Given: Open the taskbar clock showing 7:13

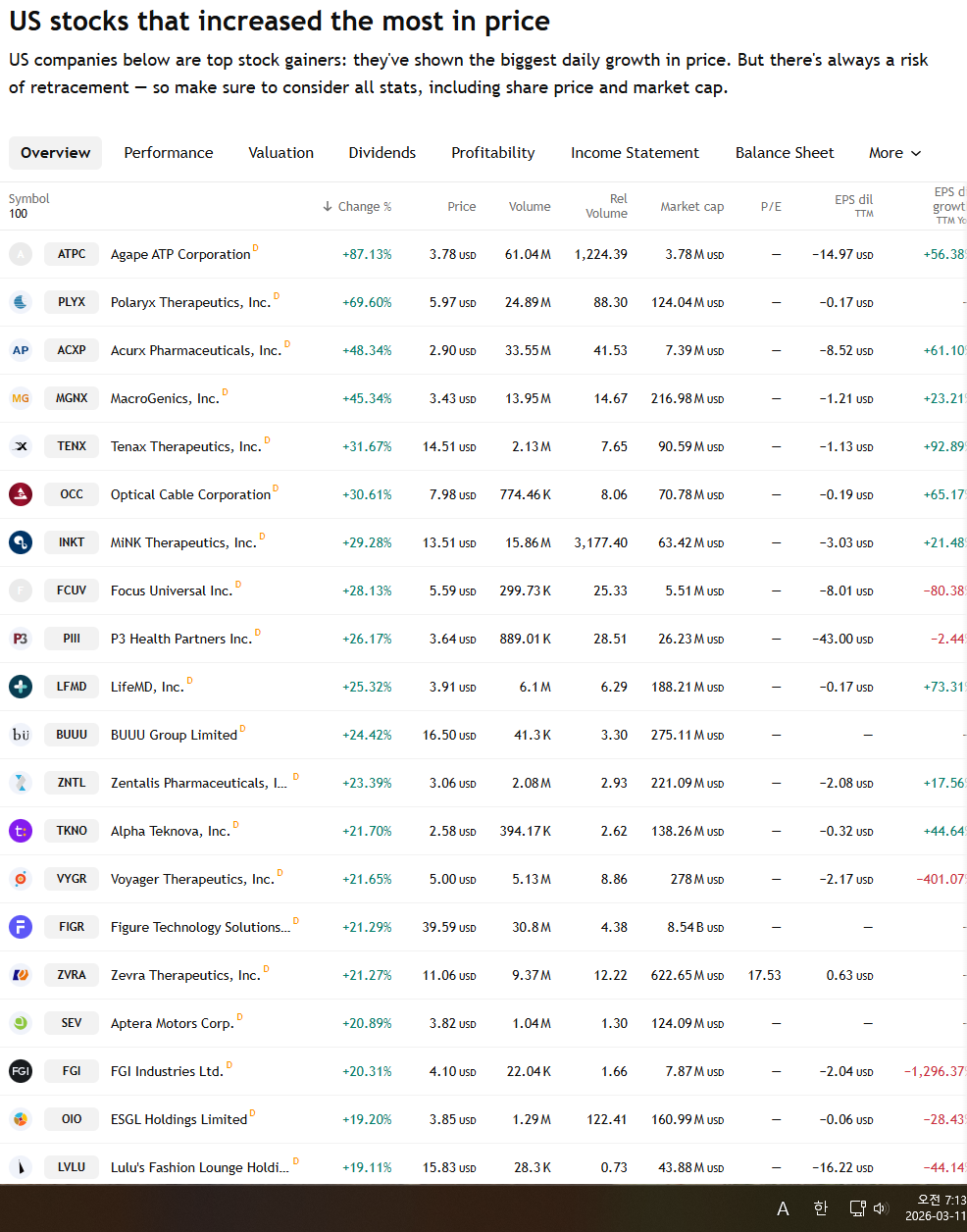Looking at the screenshot, I should pyautogui.click(x=936, y=1208).
